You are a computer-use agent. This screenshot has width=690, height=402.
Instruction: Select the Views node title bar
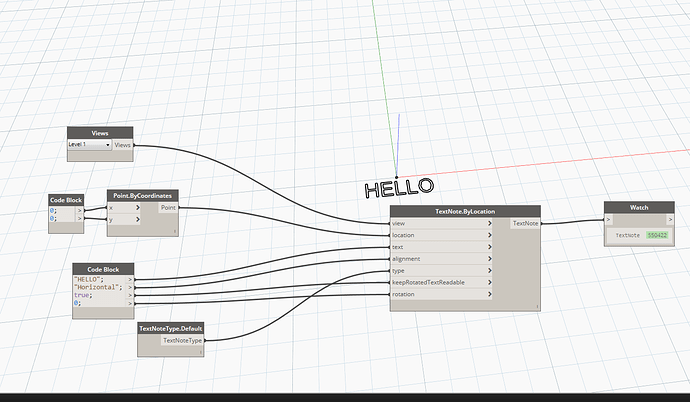100,133
